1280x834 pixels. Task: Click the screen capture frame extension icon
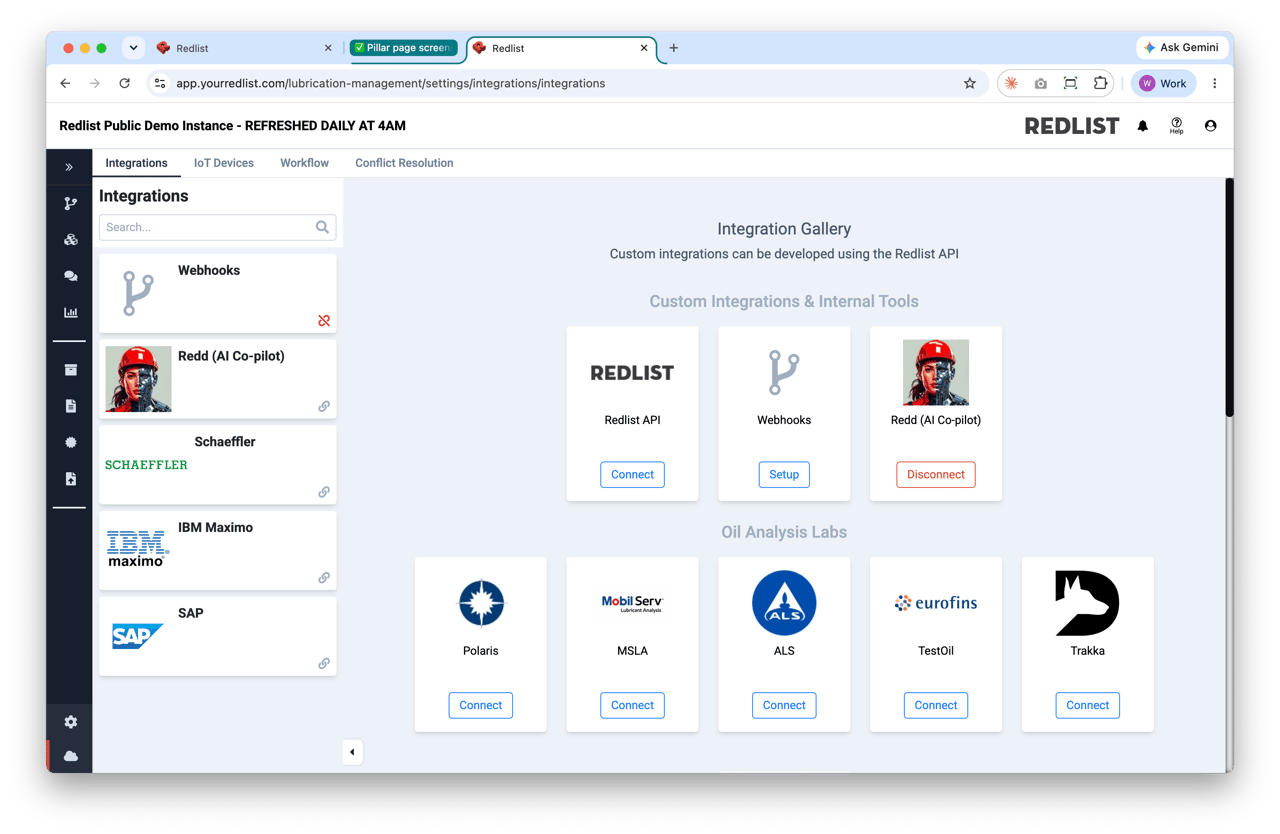1070,84
